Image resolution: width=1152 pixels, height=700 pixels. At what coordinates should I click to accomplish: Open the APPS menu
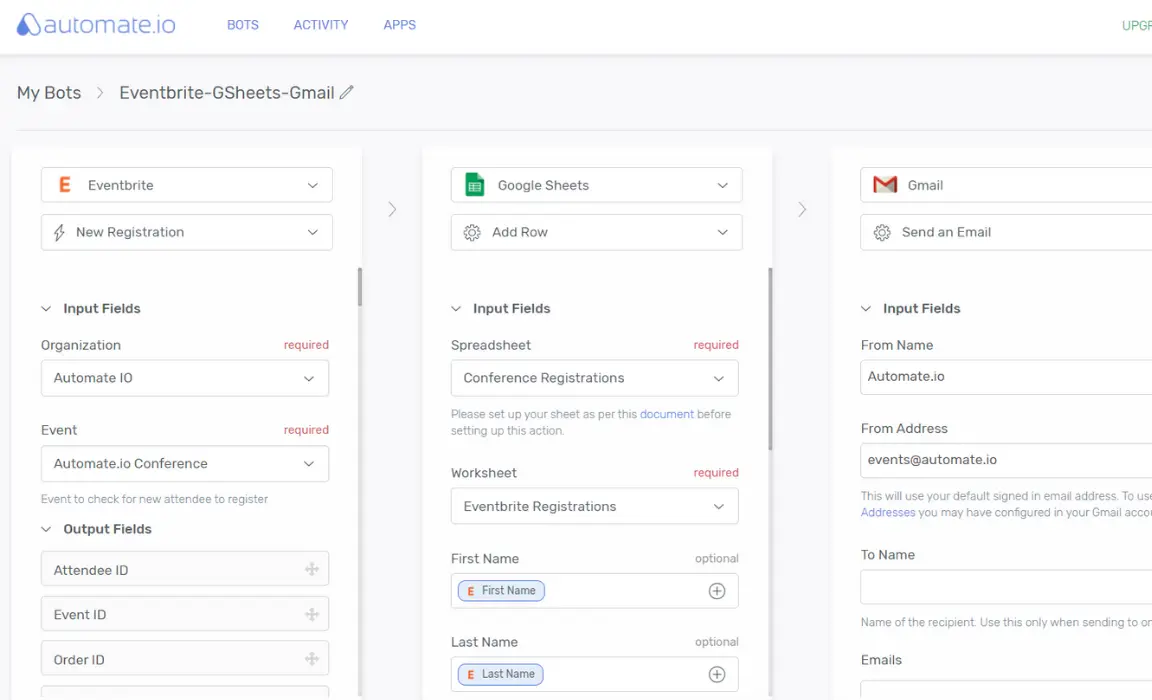point(400,25)
